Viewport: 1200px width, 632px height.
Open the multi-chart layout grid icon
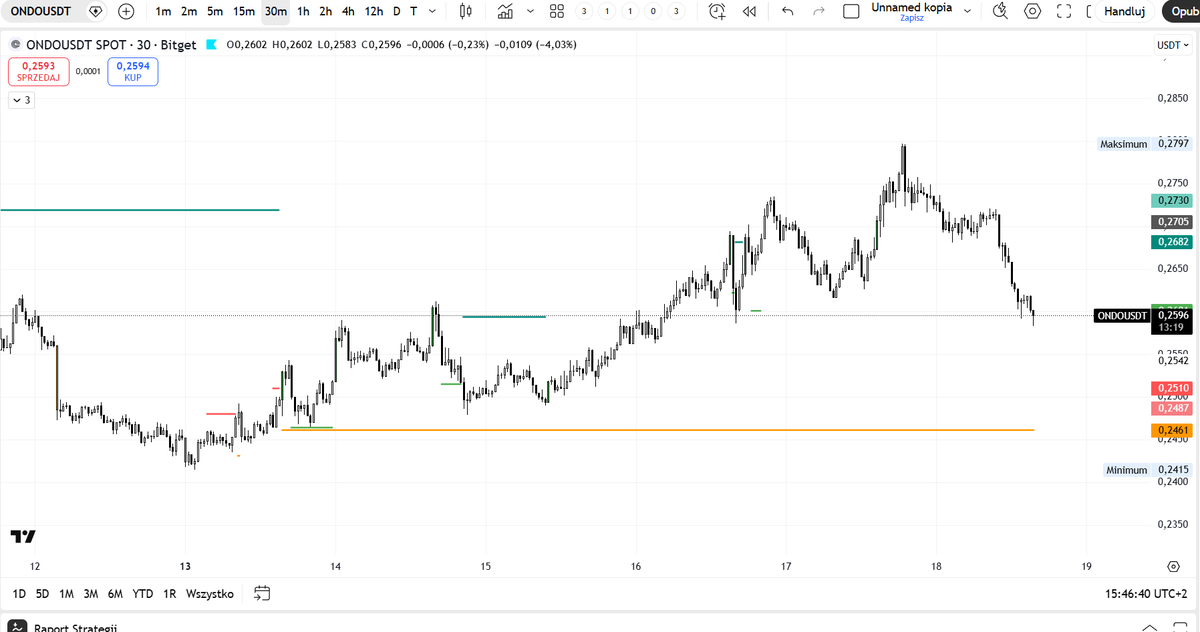(x=557, y=11)
